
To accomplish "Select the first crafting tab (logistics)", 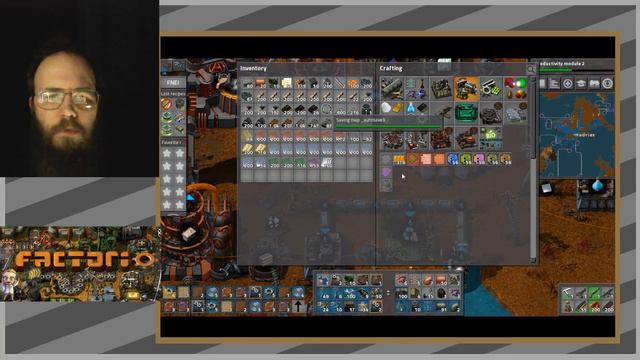I will (392, 89).
